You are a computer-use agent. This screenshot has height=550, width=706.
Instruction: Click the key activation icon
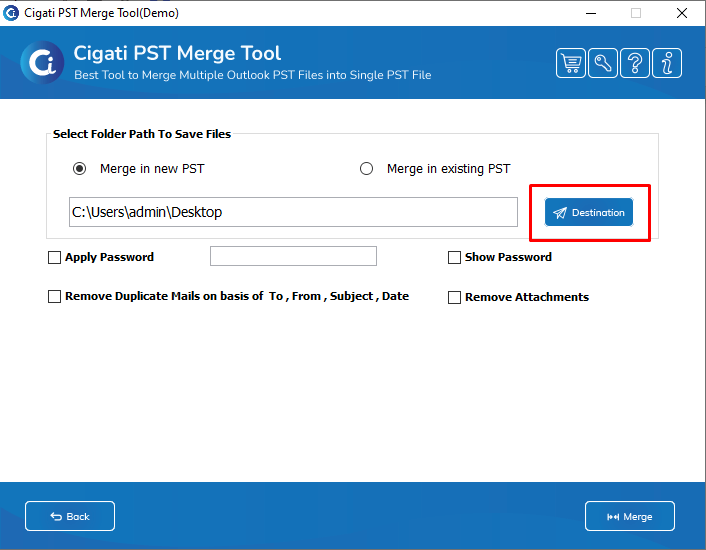[602, 63]
